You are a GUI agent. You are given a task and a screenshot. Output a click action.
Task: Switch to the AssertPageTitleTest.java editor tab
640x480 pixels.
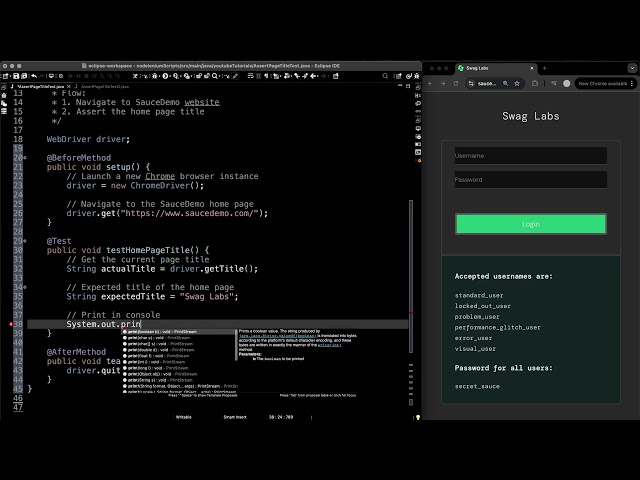coord(40,87)
